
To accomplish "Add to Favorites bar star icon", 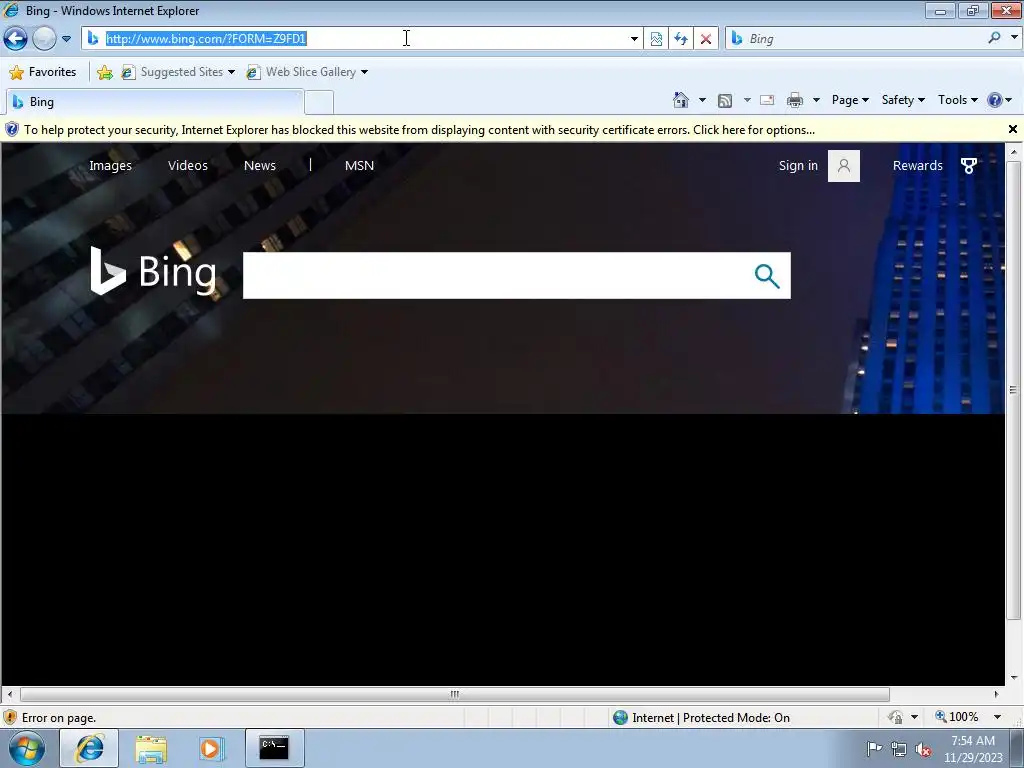I will [104, 72].
